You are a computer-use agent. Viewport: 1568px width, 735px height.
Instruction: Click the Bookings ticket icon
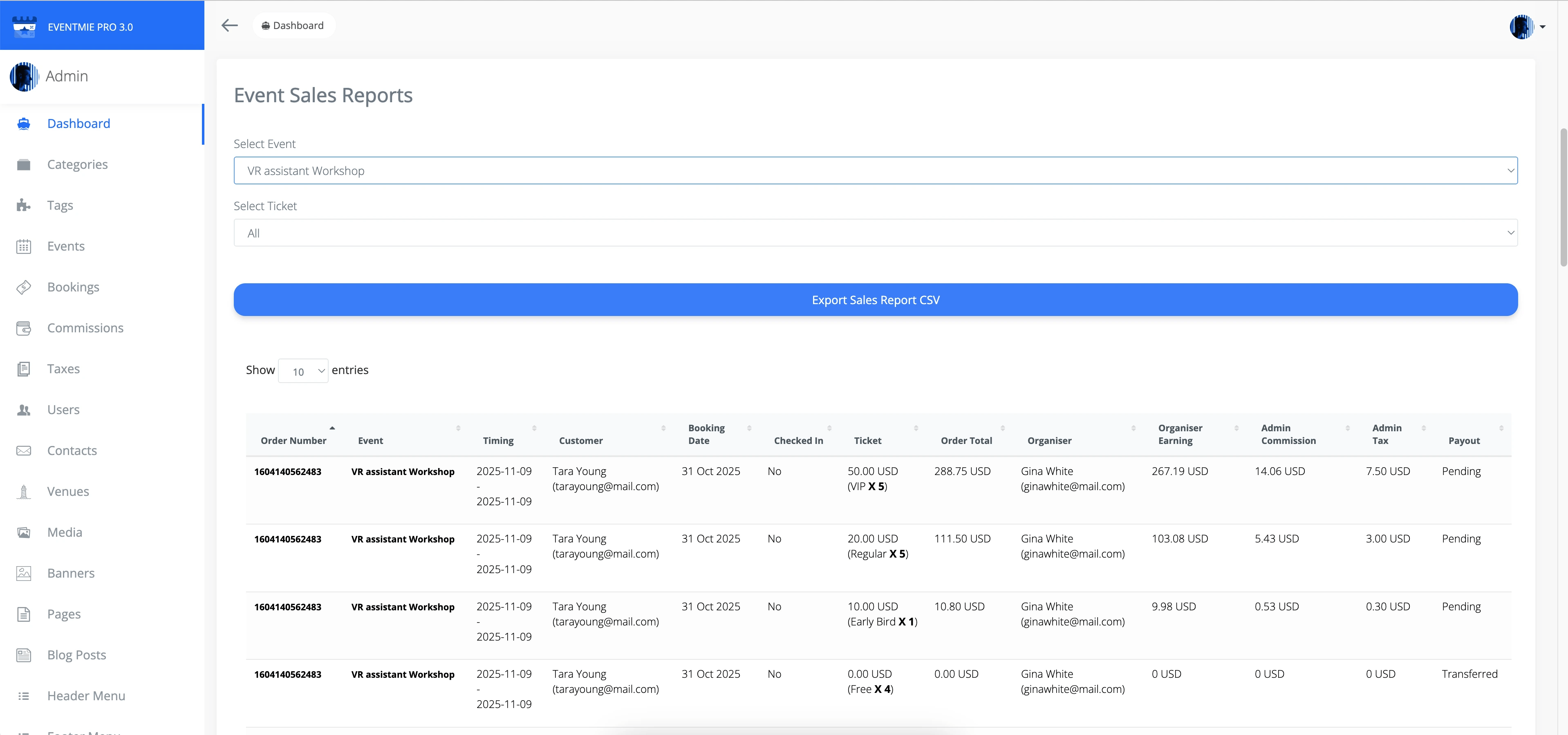point(24,287)
